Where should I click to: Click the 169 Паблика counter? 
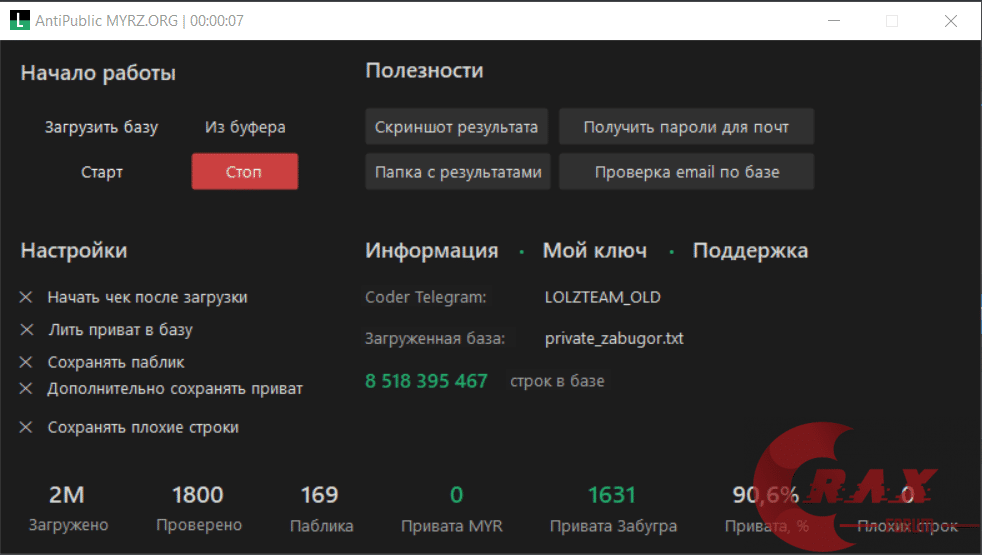pos(321,508)
